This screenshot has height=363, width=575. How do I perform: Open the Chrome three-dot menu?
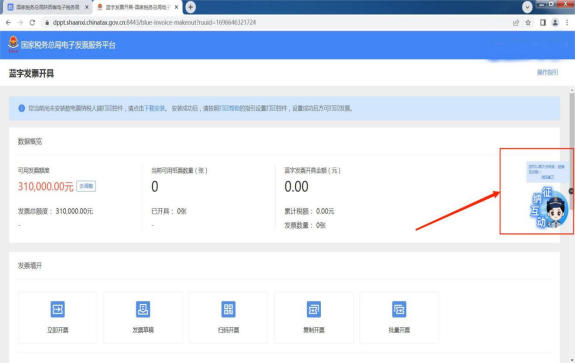tap(567, 23)
